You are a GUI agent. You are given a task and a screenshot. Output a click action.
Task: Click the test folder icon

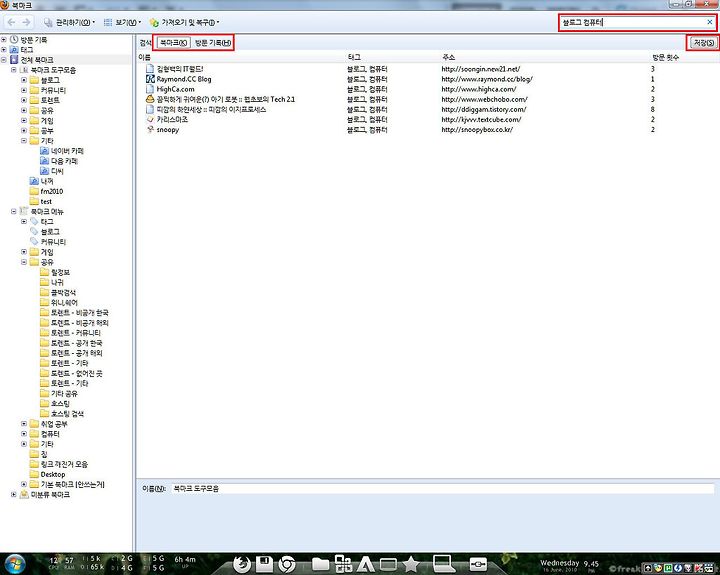34,201
